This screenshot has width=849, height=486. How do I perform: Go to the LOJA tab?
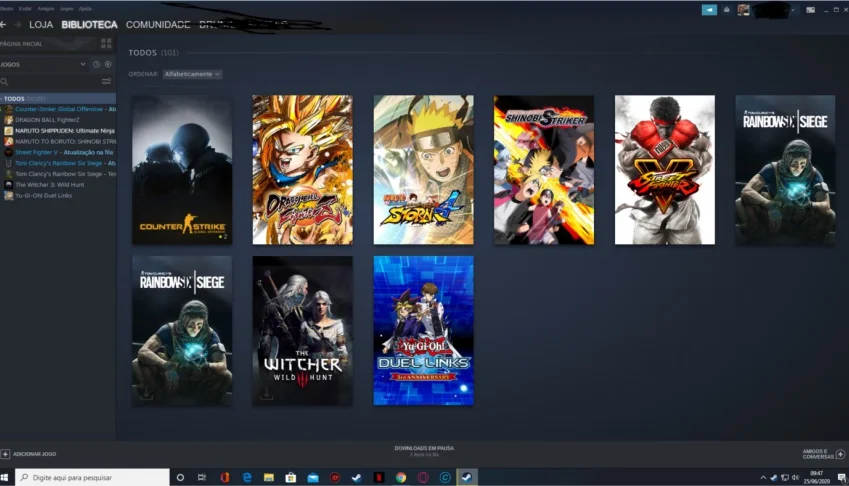point(41,25)
